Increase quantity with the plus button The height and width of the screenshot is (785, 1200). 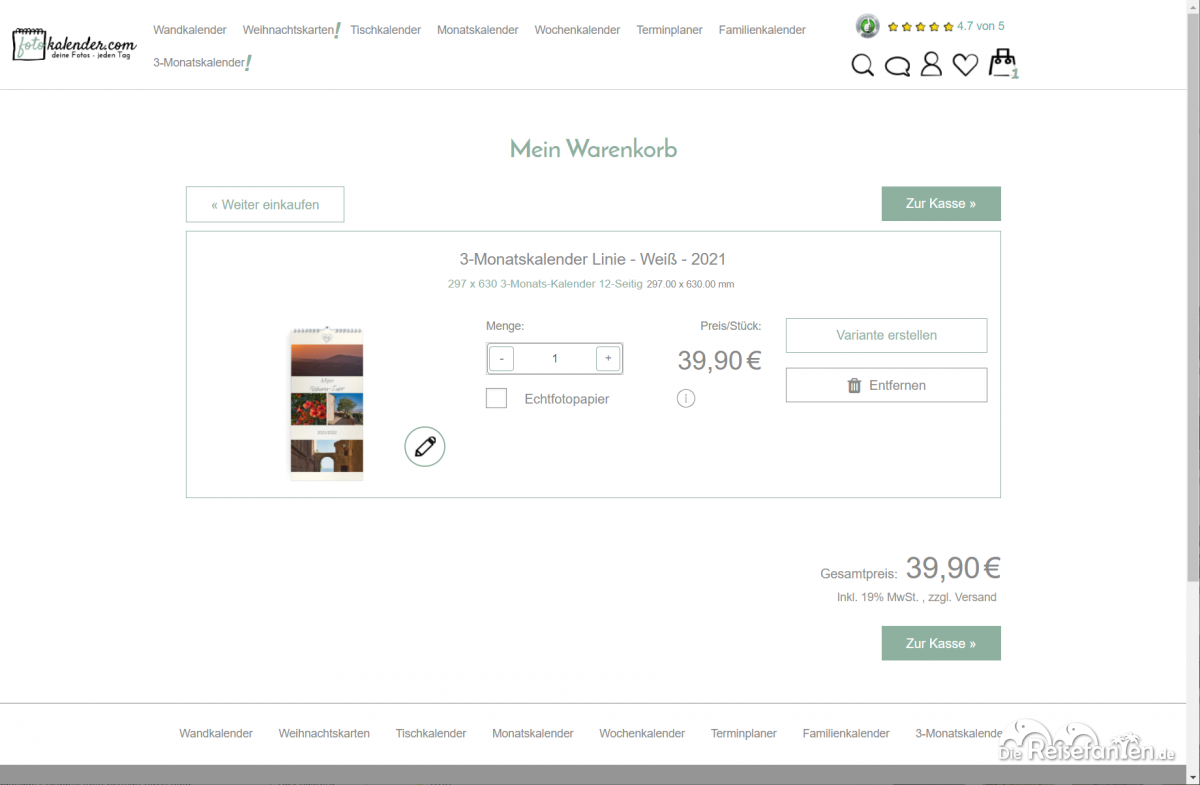(608, 358)
